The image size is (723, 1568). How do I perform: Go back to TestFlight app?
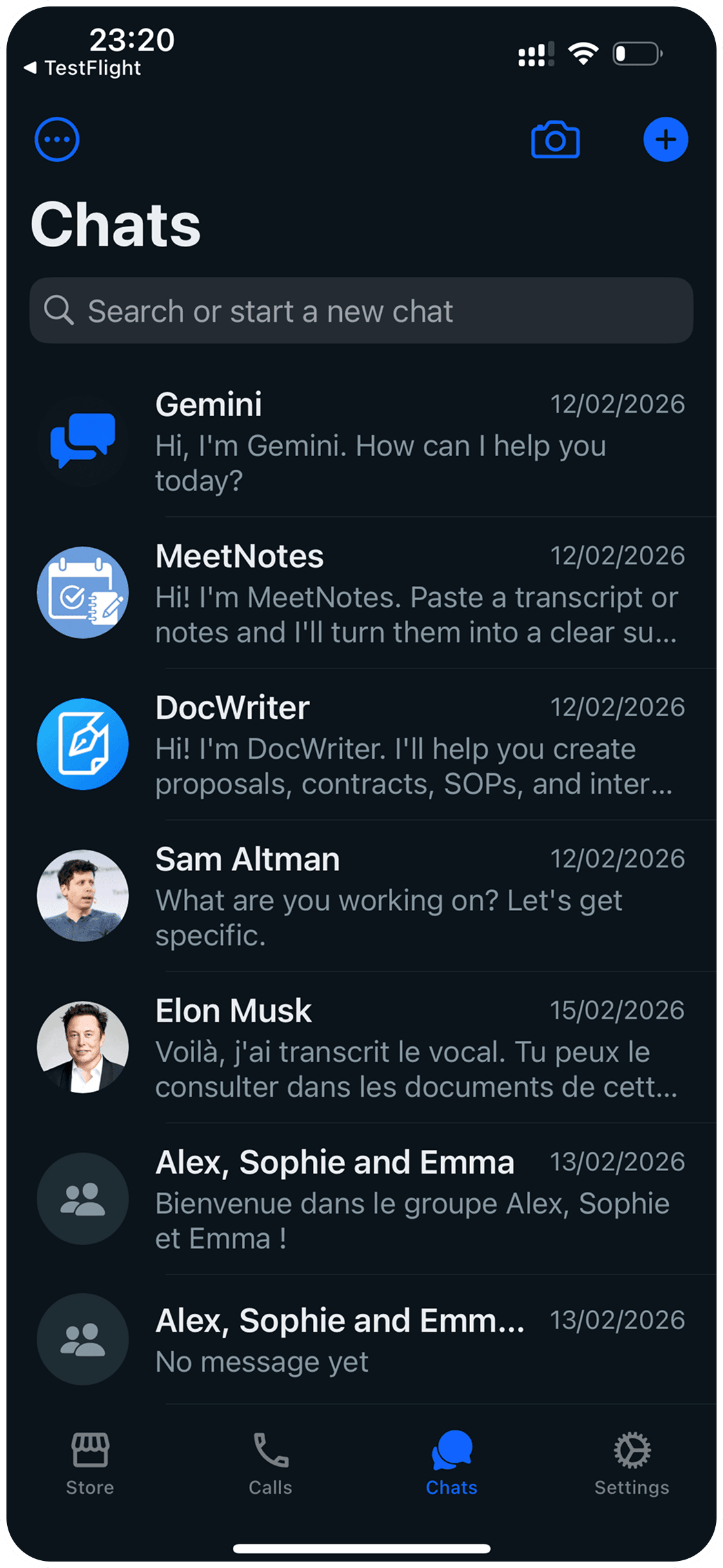click(x=83, y=68)
